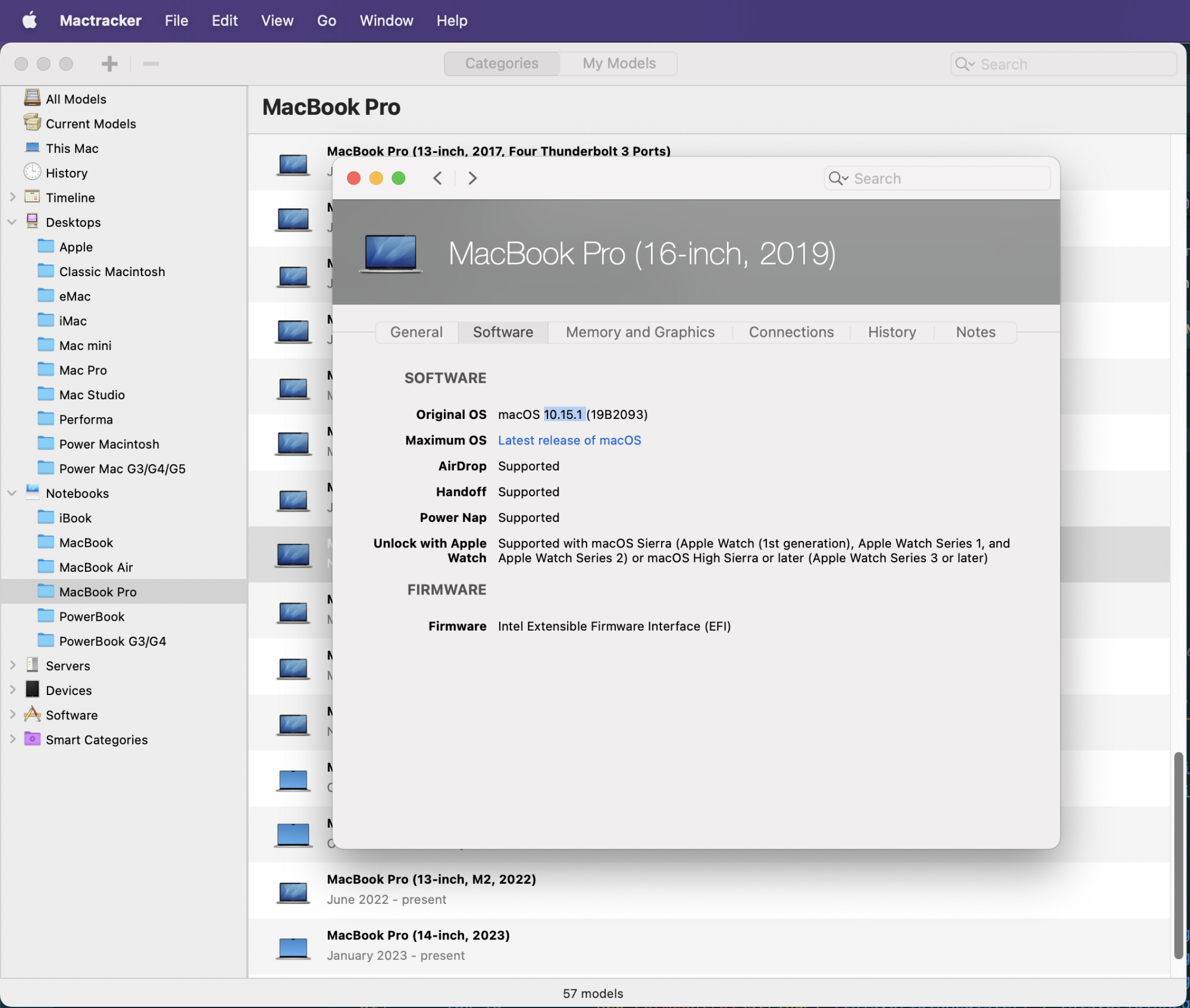Collapse the Desktops category
The width and height of the screenshot is (1190, 1008).
click(x=12, y=222)
